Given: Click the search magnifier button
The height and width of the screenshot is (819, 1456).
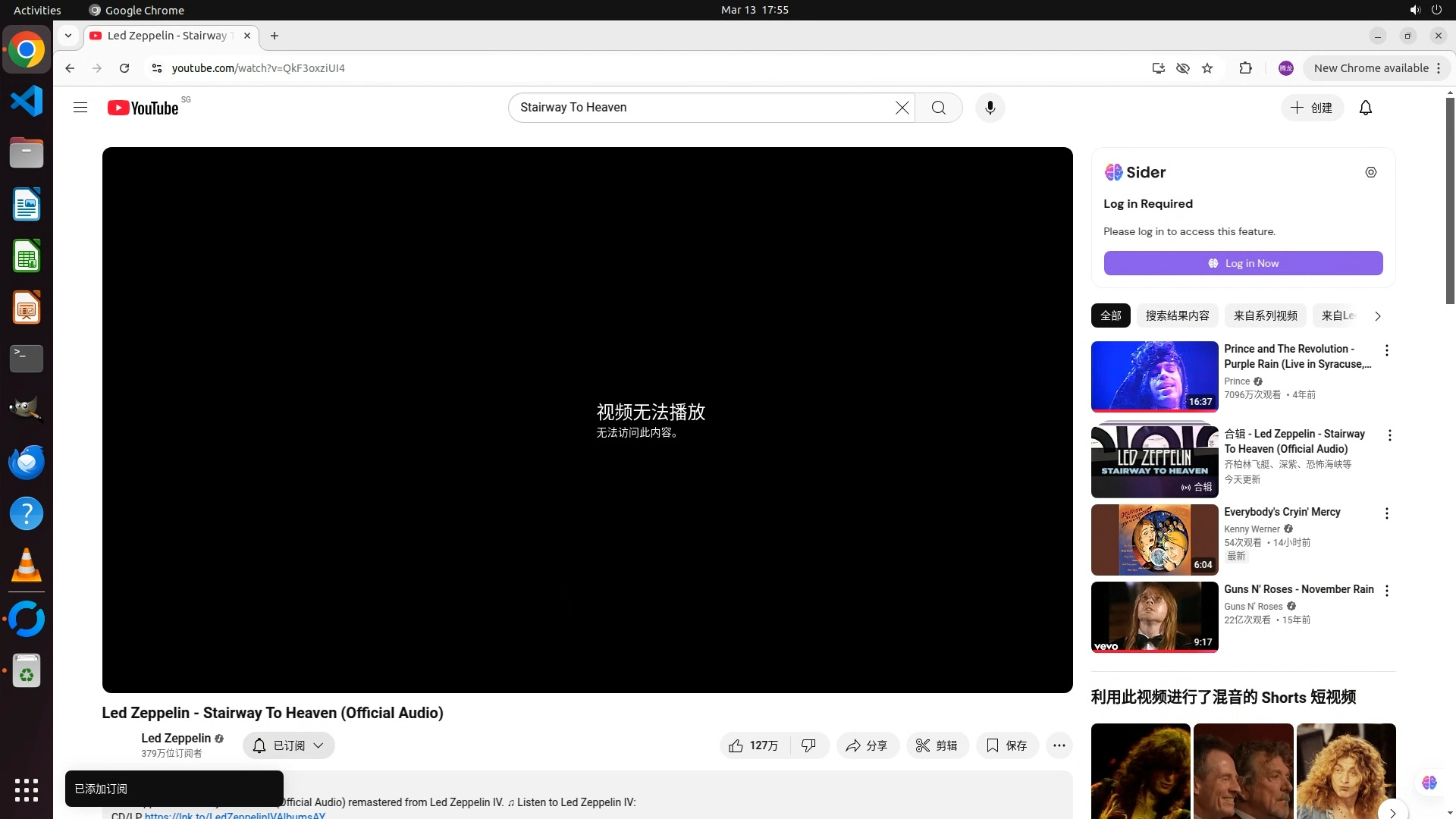Looking at the screenshot, I should (938, 108).
